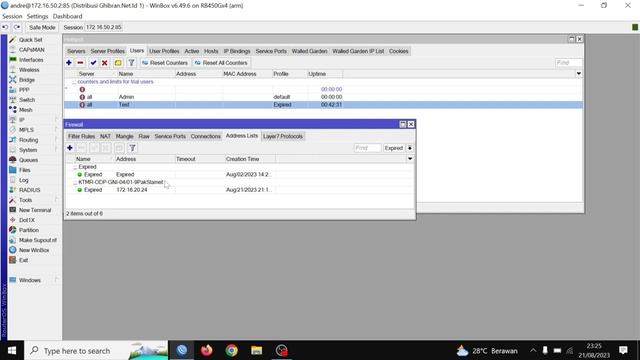
Task: Expand the System submenu
Action: coord(28,150)
